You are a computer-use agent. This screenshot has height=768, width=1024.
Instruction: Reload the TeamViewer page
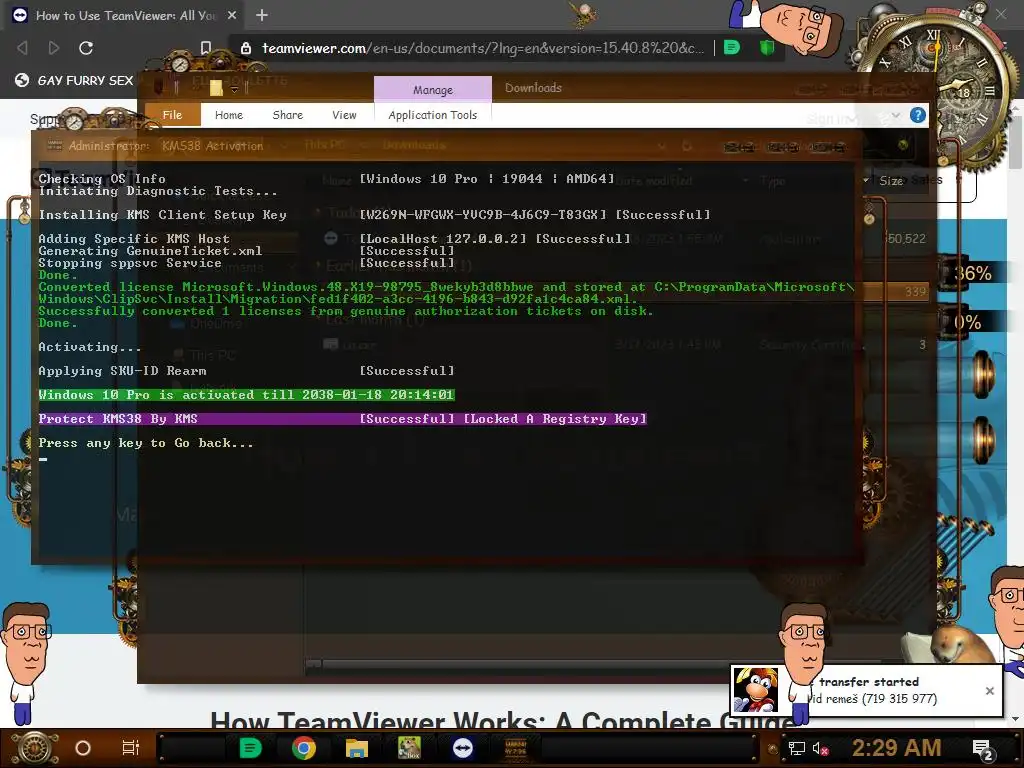(x=86, y=48)
